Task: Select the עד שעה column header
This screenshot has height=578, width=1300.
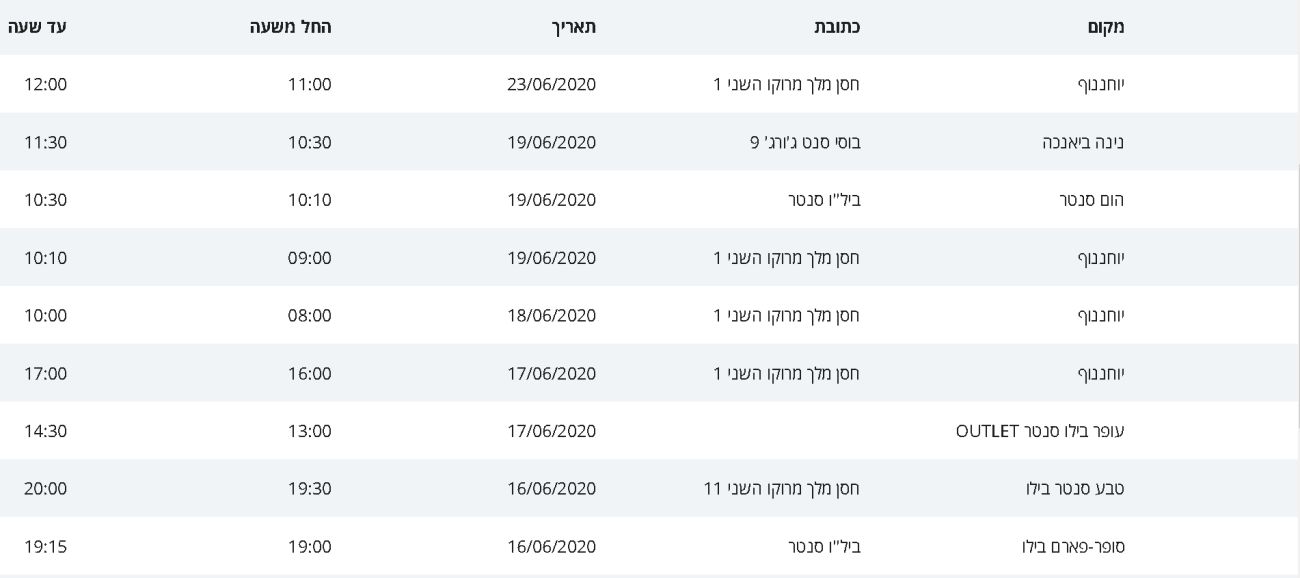Action: point(39,27)
